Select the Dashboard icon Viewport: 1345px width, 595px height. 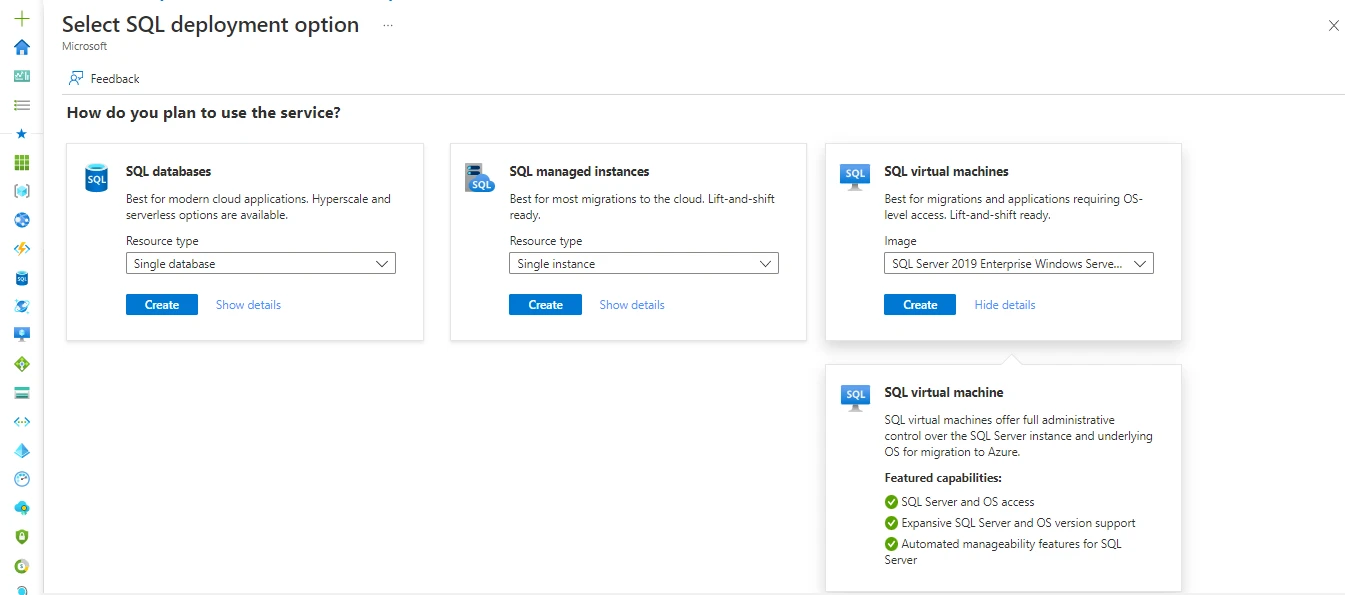click(21, 75)
